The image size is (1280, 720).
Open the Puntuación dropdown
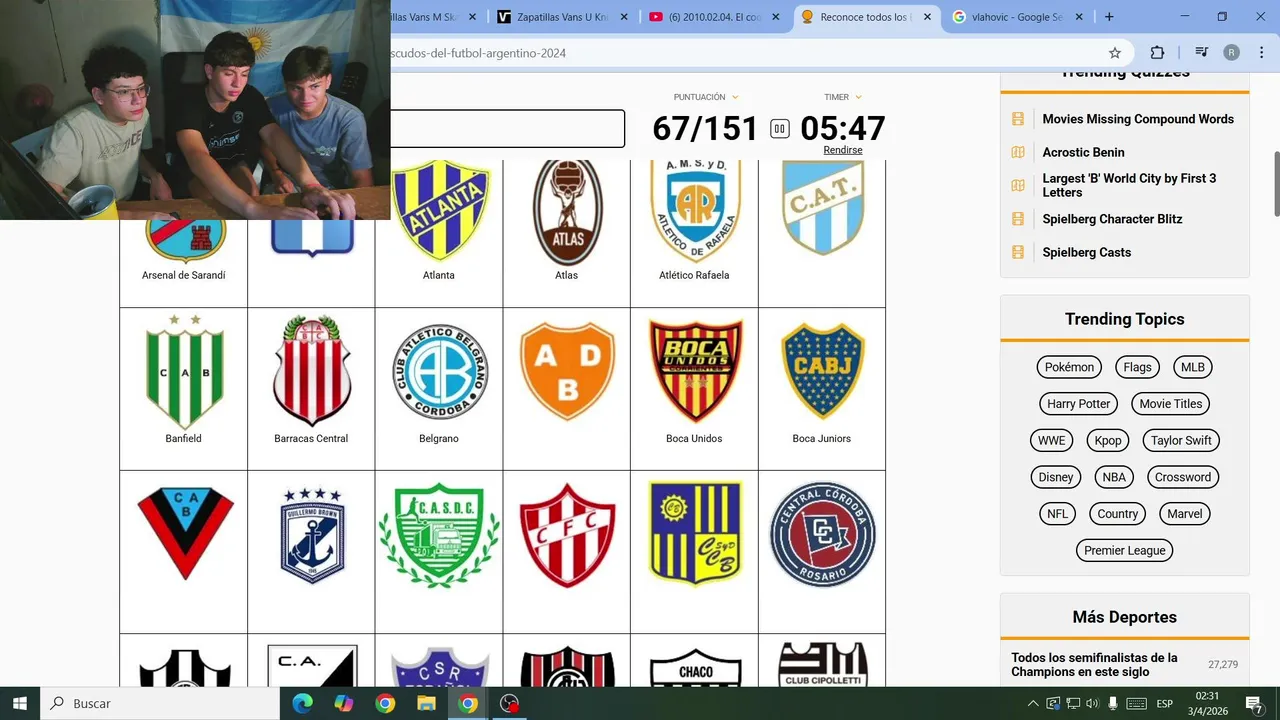pos(706,97)
